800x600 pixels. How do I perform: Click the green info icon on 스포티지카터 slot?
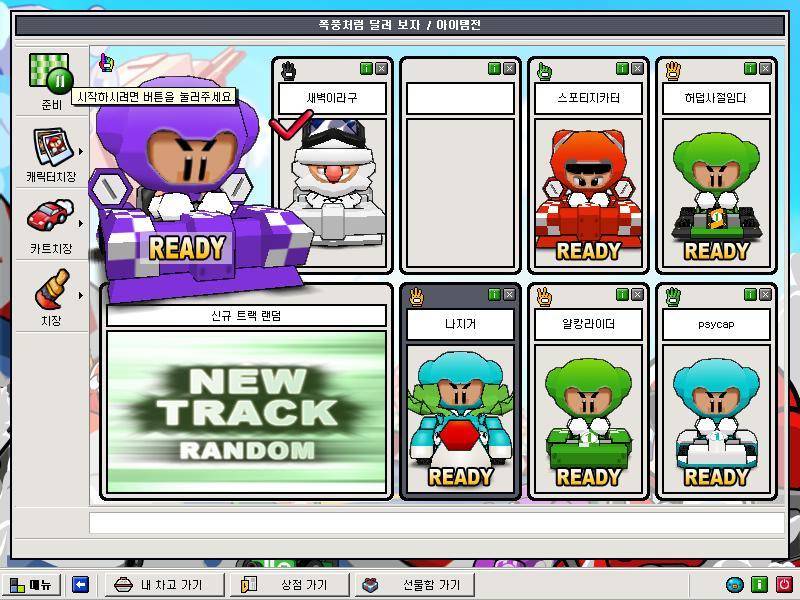pyautogui.click(x=622, y=69)
